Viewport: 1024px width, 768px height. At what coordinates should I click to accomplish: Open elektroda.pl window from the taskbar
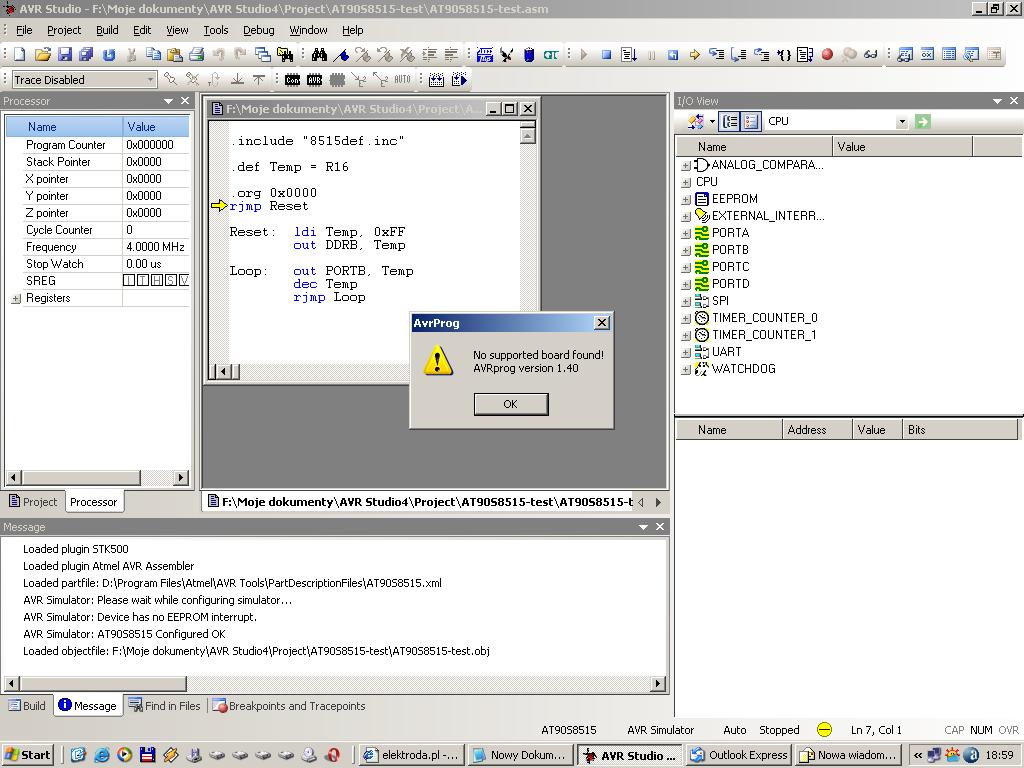click(x=411, y=755)
